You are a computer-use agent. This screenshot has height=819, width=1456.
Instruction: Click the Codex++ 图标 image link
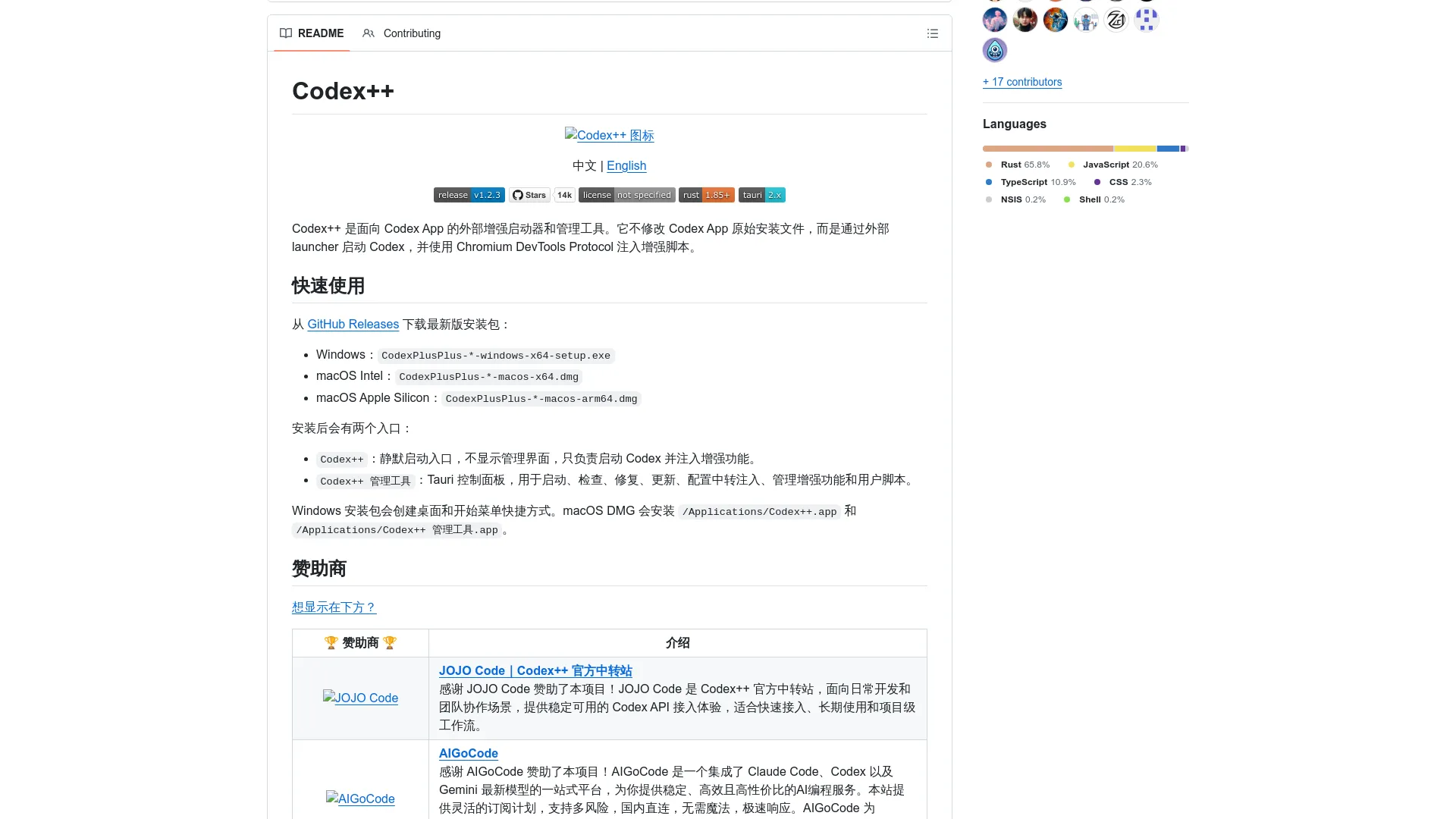tap(609, 135)
